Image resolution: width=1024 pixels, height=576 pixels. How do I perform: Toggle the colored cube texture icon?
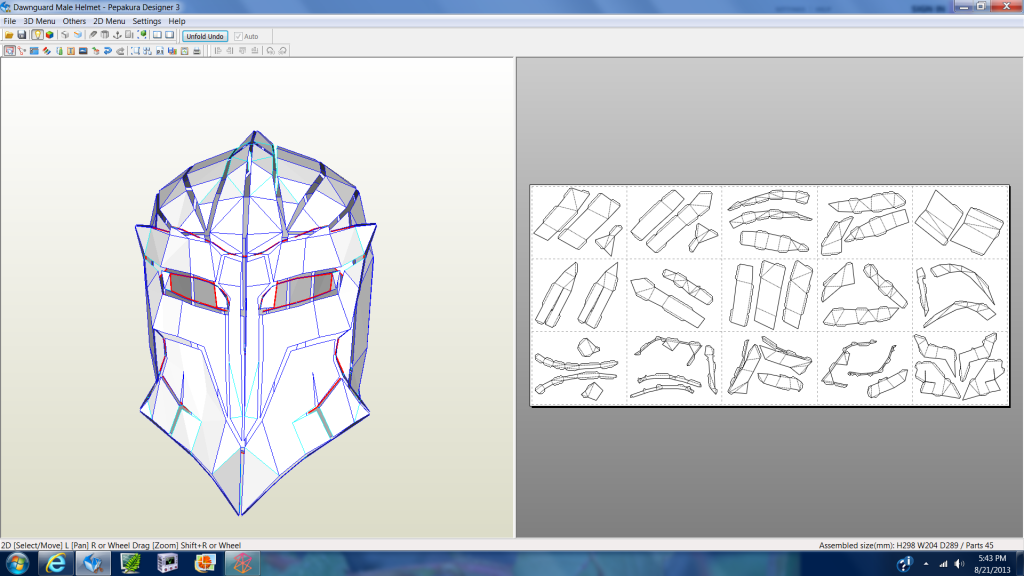50,35
